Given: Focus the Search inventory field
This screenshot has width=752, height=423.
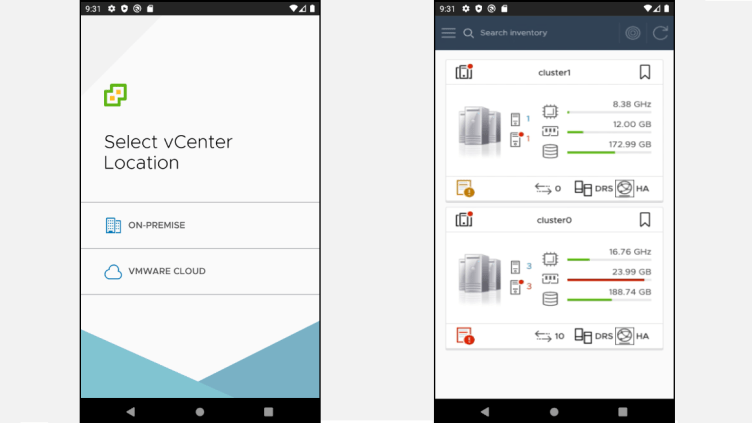Looking at the screenshot, I should coord(513,33).
